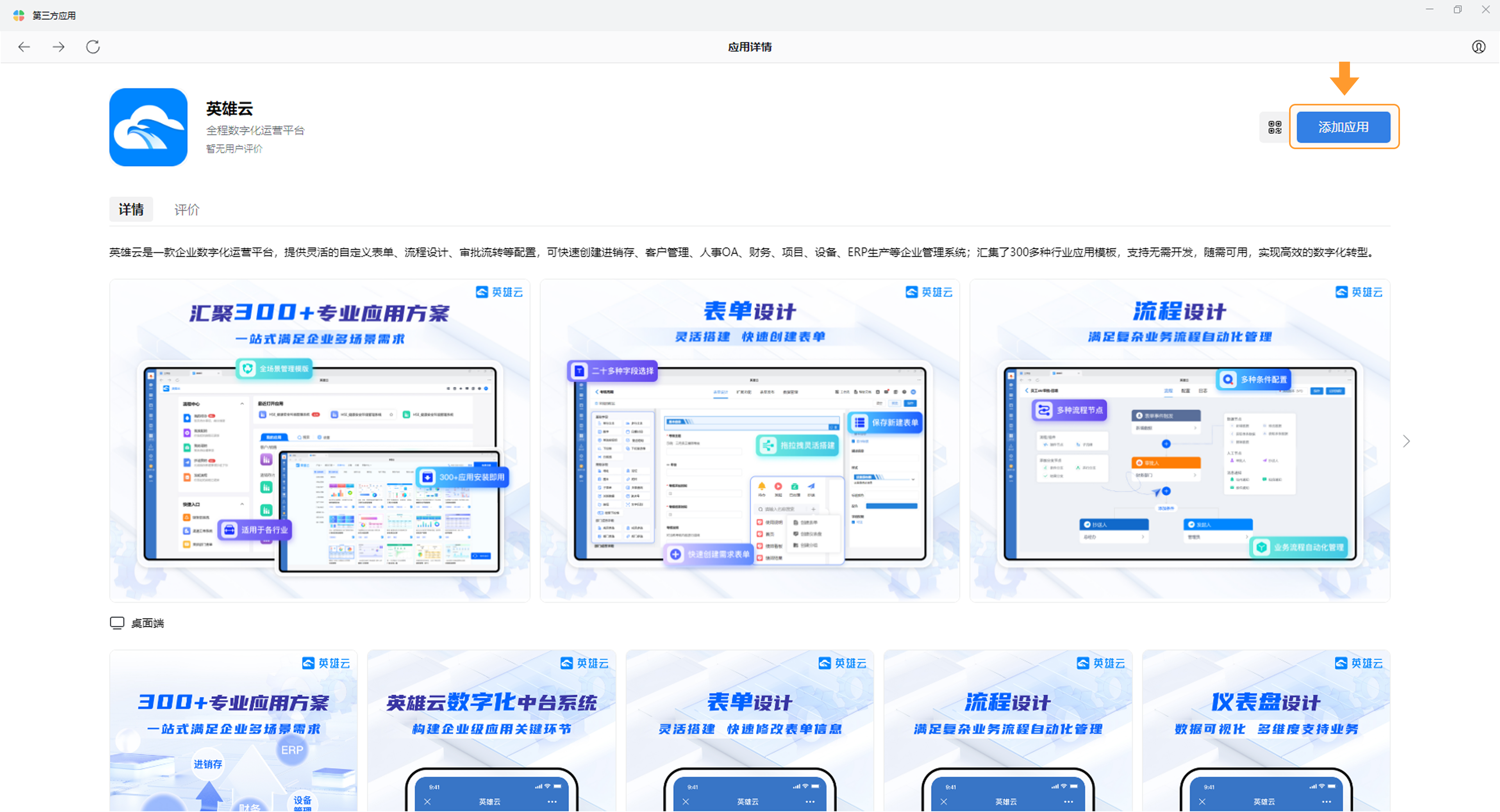The width and height of the screenshot is (1500, 812).
Task: Open the 汇聚300+专业应用方案 screenshot
Action: tap(320, 441)
